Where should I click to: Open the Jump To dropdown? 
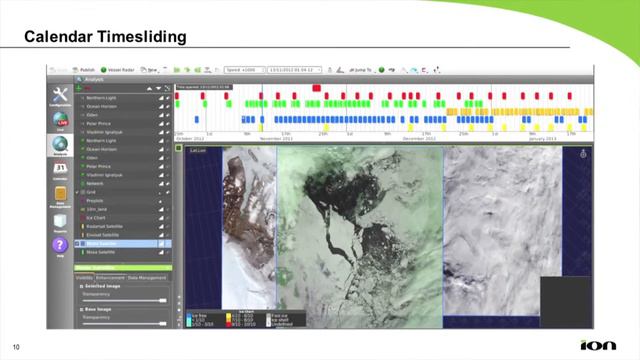tap(361, 70)
